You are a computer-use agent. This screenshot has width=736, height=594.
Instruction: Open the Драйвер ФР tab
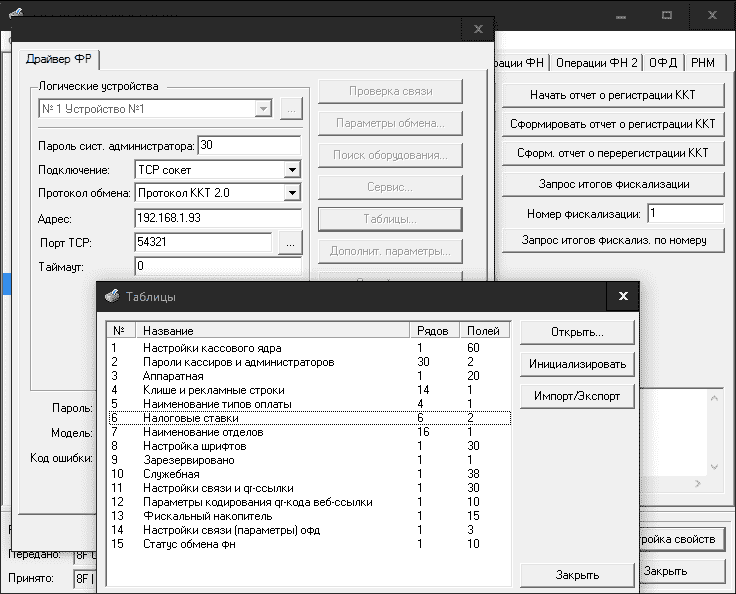pyautogui.click(x=59, y=59)
